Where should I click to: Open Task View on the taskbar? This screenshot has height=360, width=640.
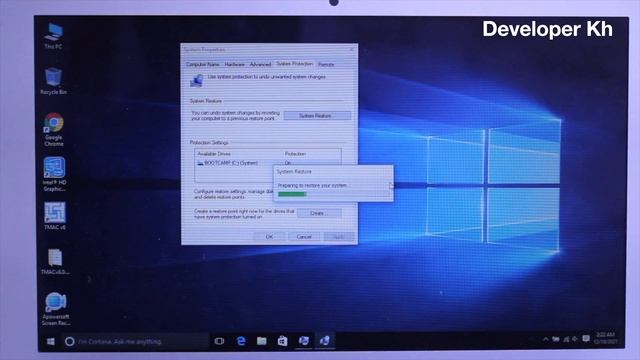click(x=219, y=341)
